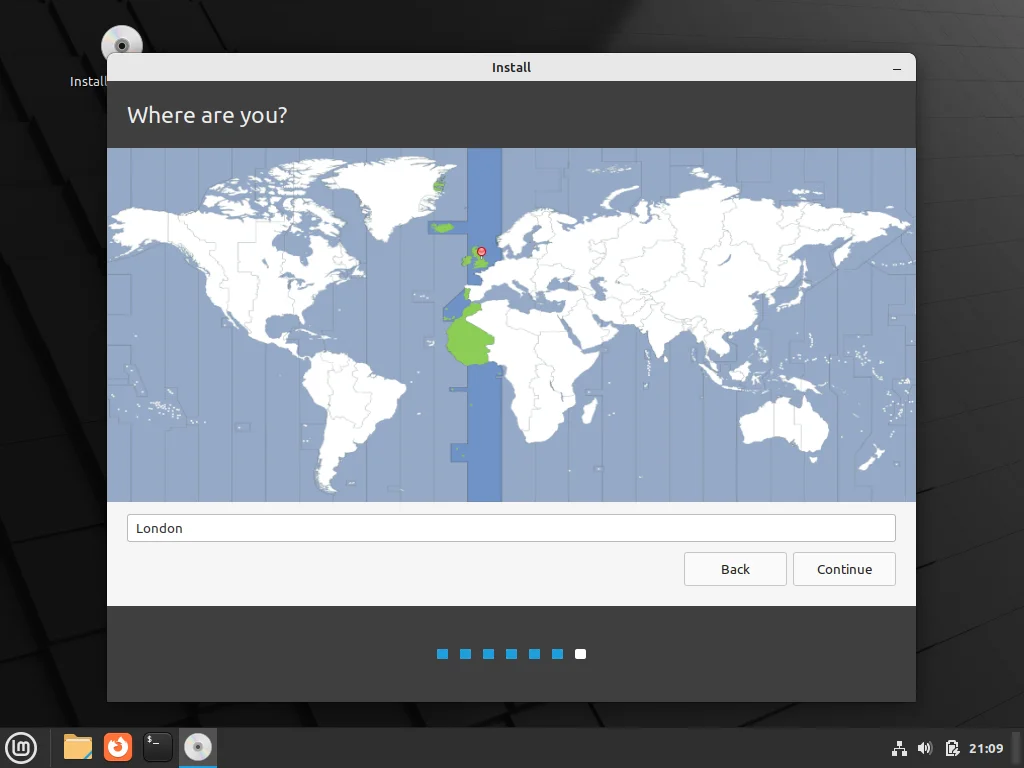Click the Continue button
Viewport: 1024px width, 768px height.
[x=844, y=569]
